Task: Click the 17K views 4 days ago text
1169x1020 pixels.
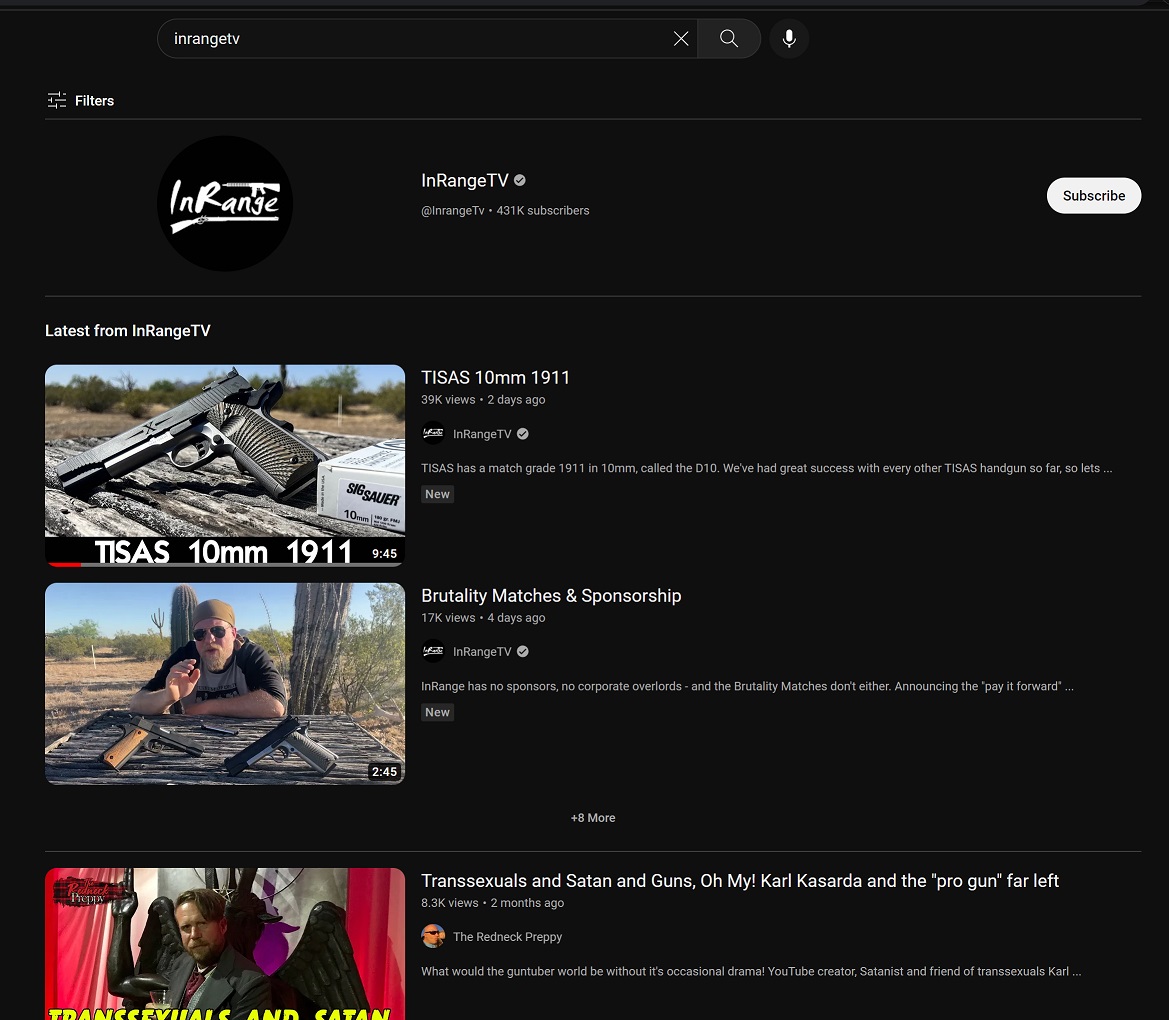Action: point(483,618)
